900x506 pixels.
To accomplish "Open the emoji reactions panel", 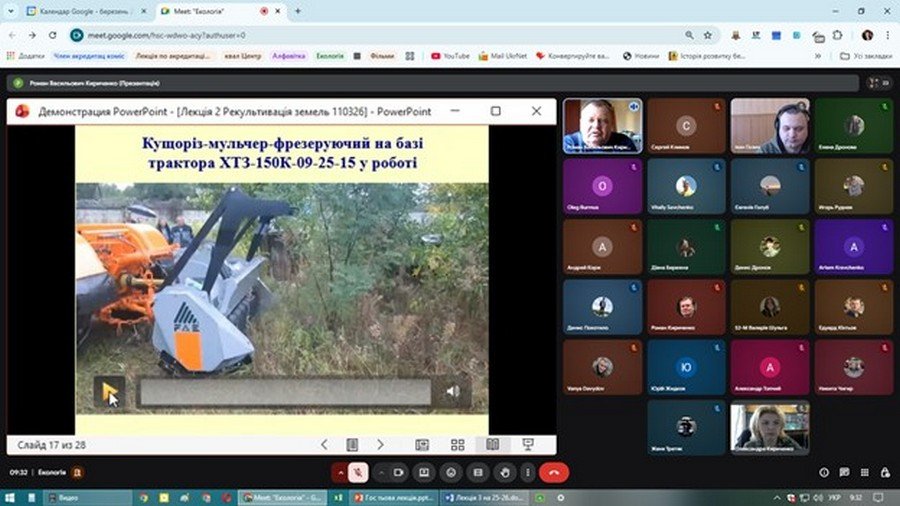I will pyautogui.click(x=452, y=472).
